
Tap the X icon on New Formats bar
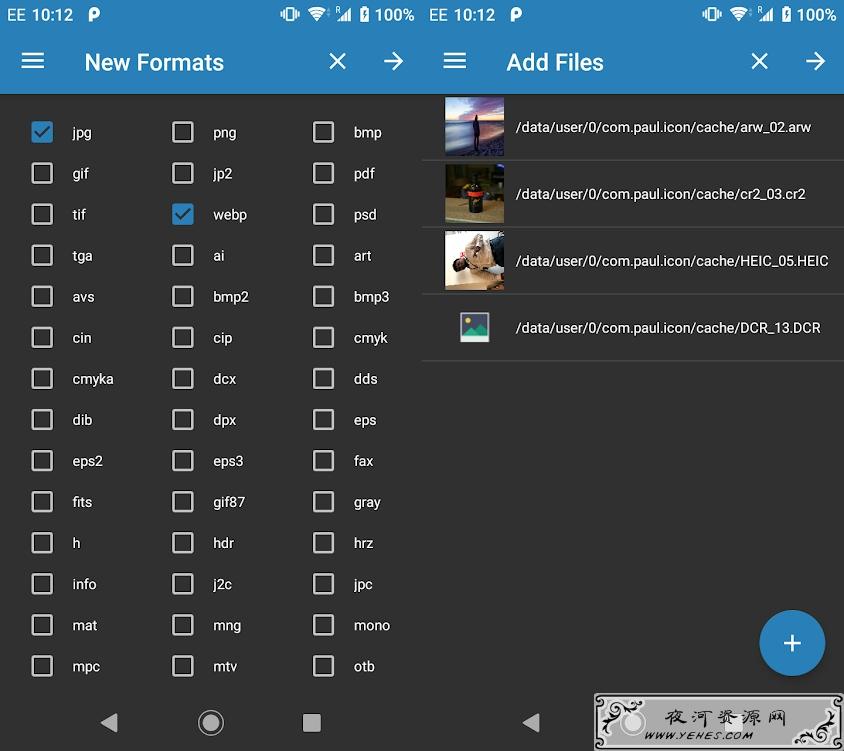tap(337, 61)
